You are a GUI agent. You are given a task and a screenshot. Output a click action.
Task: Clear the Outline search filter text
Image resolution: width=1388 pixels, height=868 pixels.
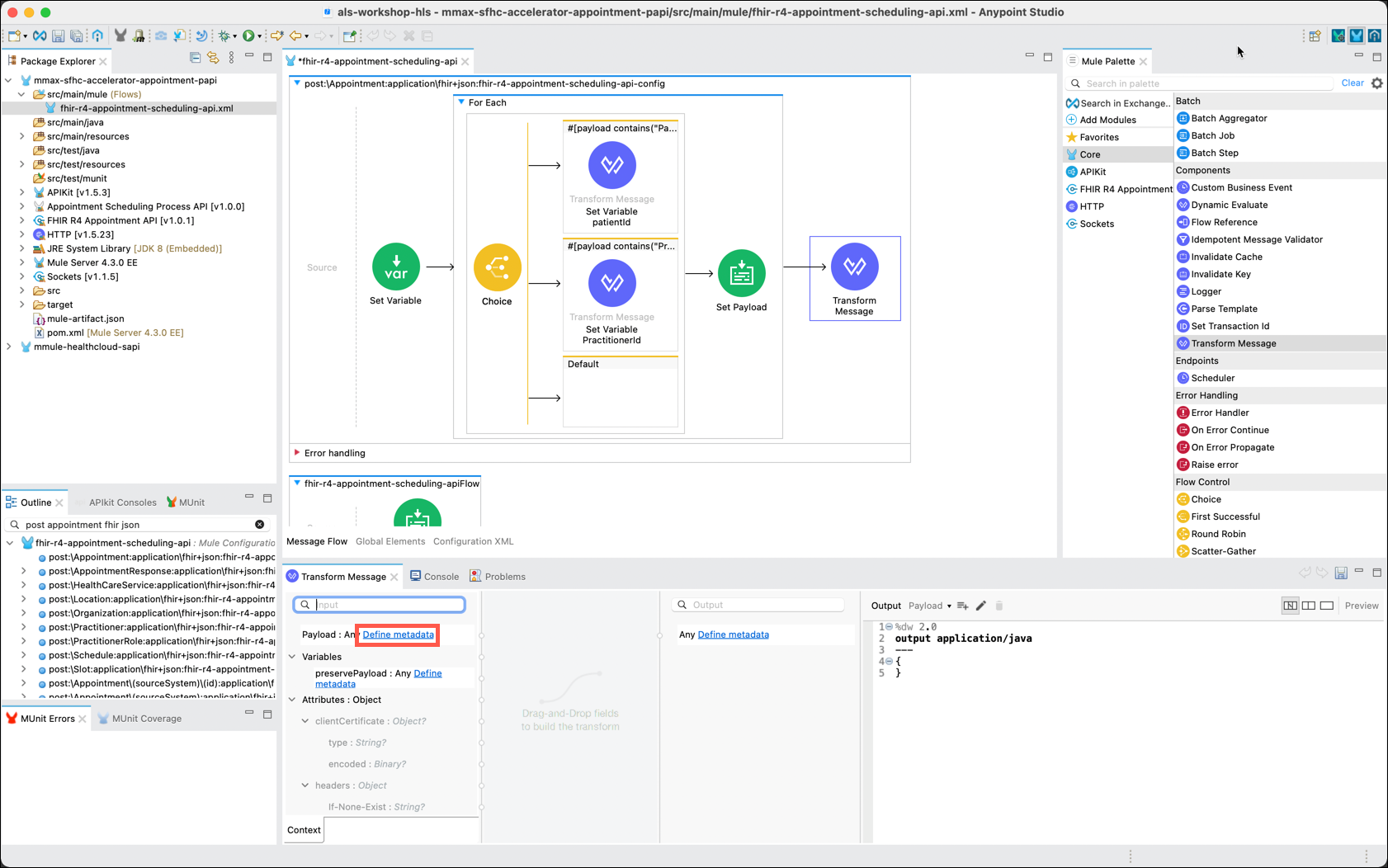(x=259, y=525)
